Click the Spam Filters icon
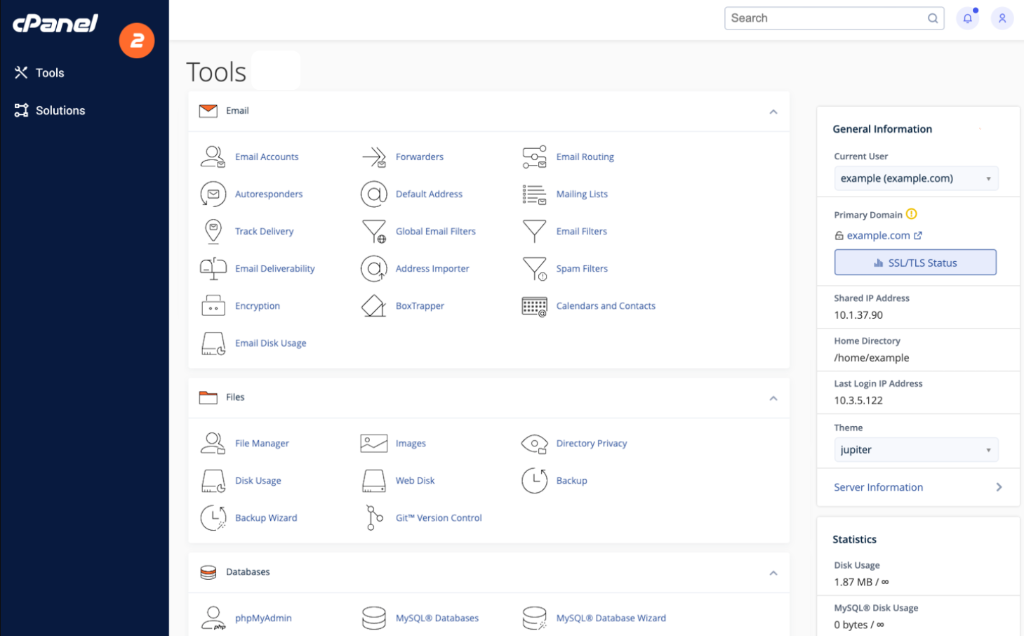 [534, 268]
